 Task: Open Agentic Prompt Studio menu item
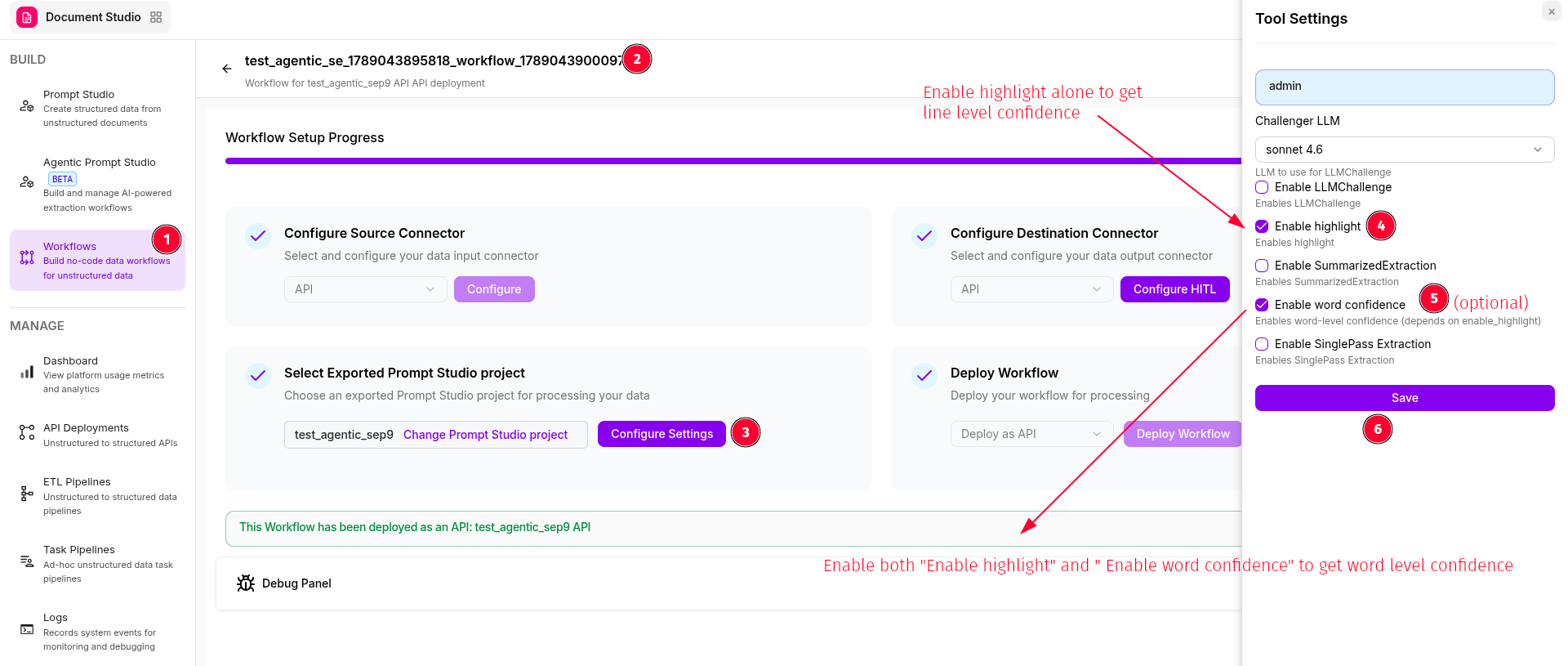(97, 185)
